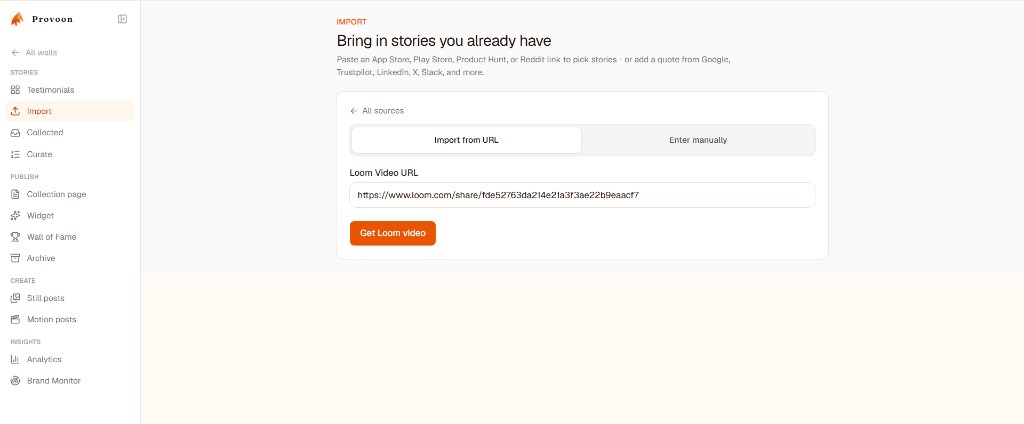Click the Analytics bar chart icon
This screenshot has width=1024, height=424.
pos(16,359)
